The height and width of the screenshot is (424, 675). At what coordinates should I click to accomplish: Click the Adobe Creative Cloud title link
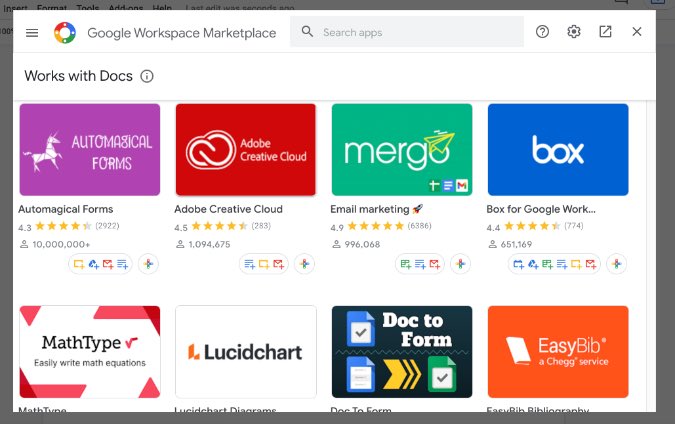[x=228, y=209]
